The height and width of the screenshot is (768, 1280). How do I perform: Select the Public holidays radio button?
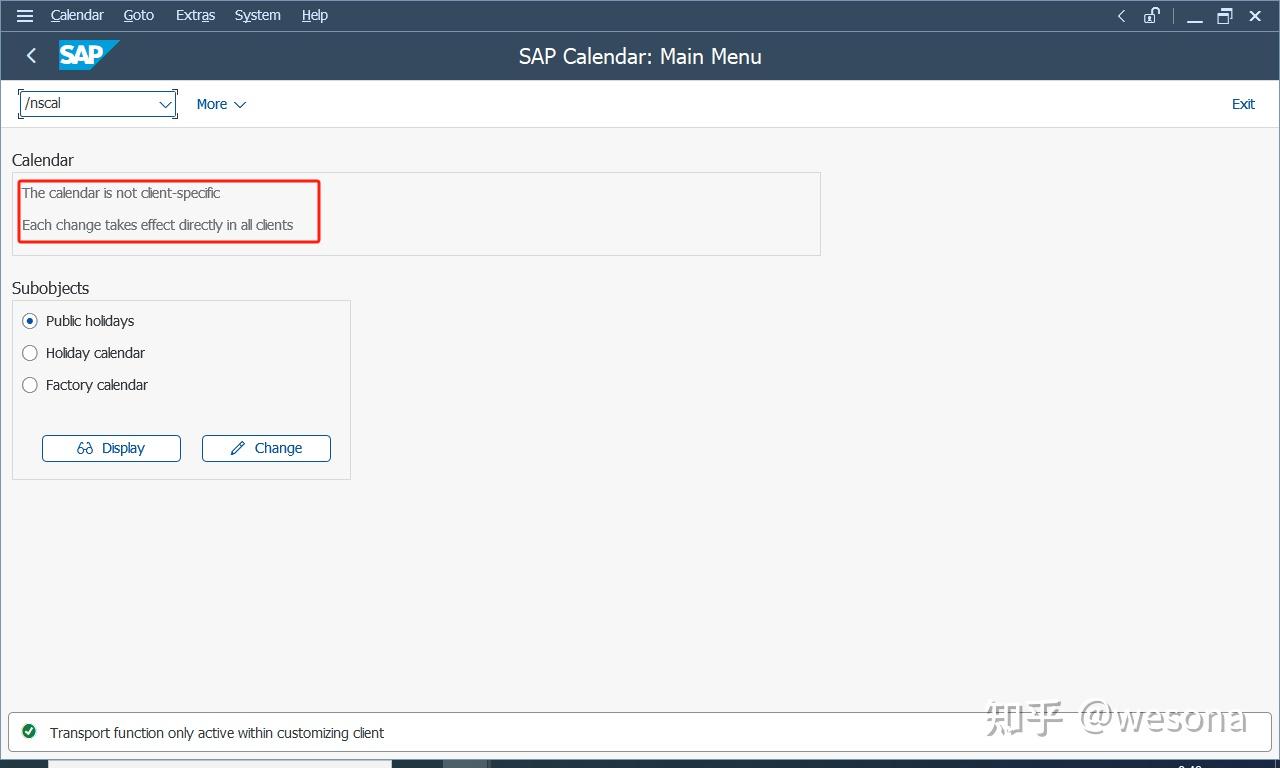click(x=29, y=321)
